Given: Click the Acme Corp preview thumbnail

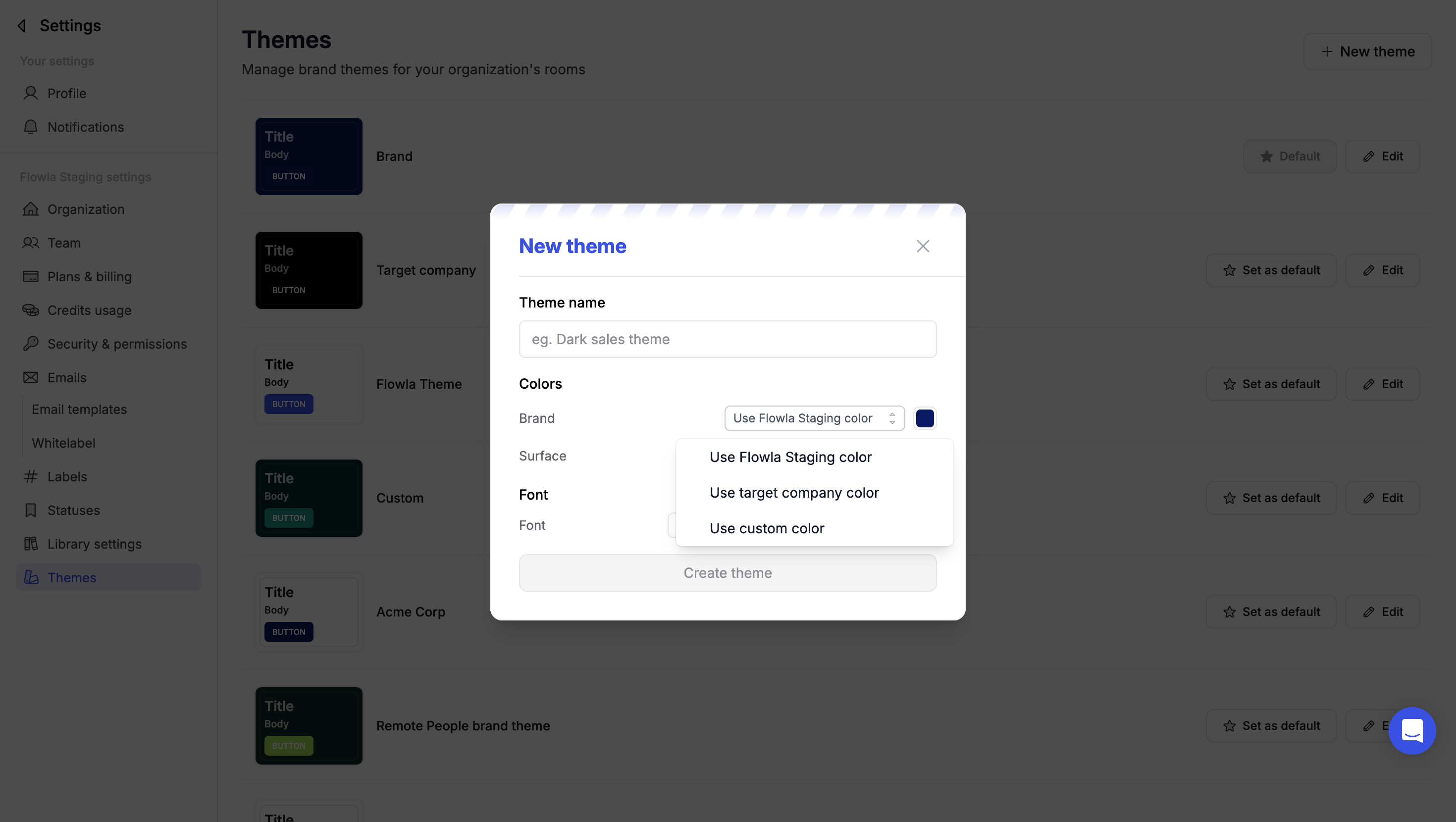Looking at the screenshot, I should coord(309,612).
